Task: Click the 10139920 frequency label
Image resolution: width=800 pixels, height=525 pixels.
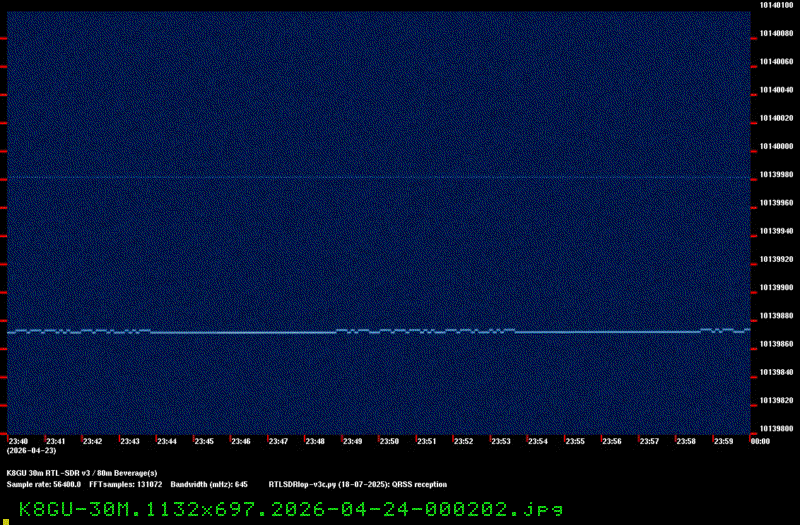Action: tap(777, 259)
